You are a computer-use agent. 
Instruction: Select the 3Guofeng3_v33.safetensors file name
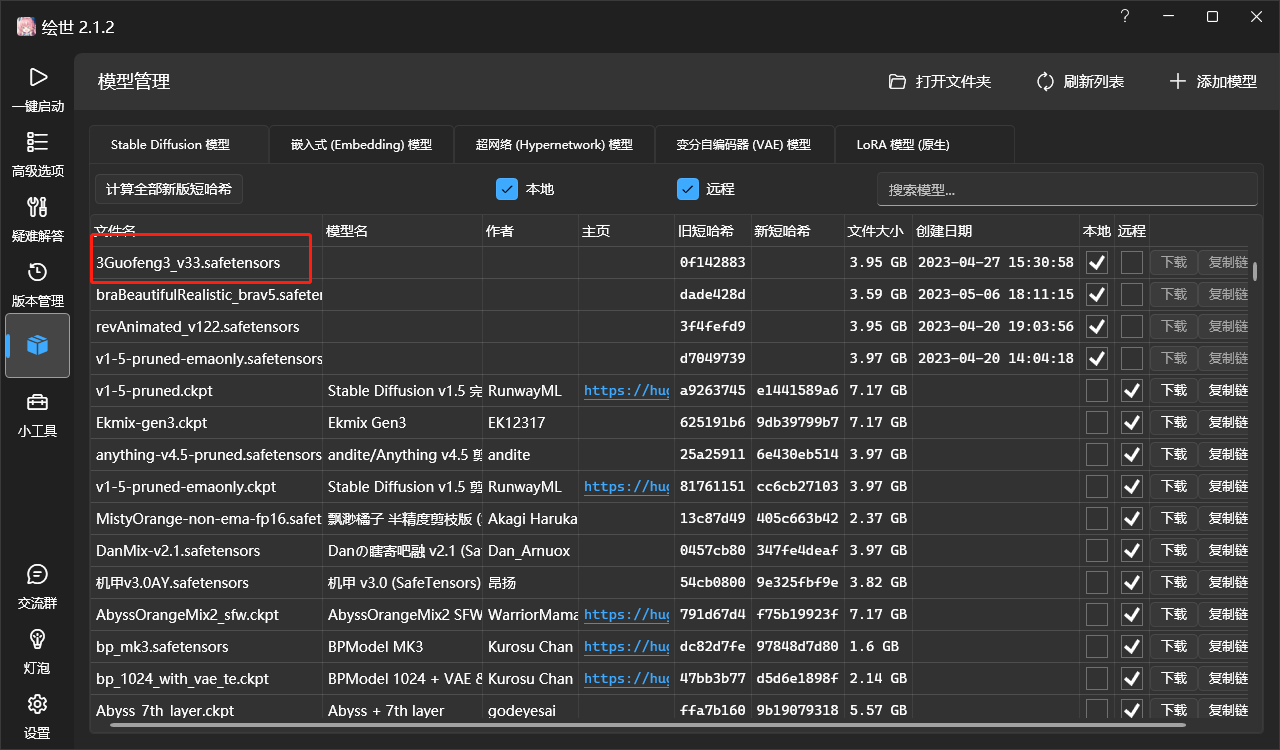(188, 262)
